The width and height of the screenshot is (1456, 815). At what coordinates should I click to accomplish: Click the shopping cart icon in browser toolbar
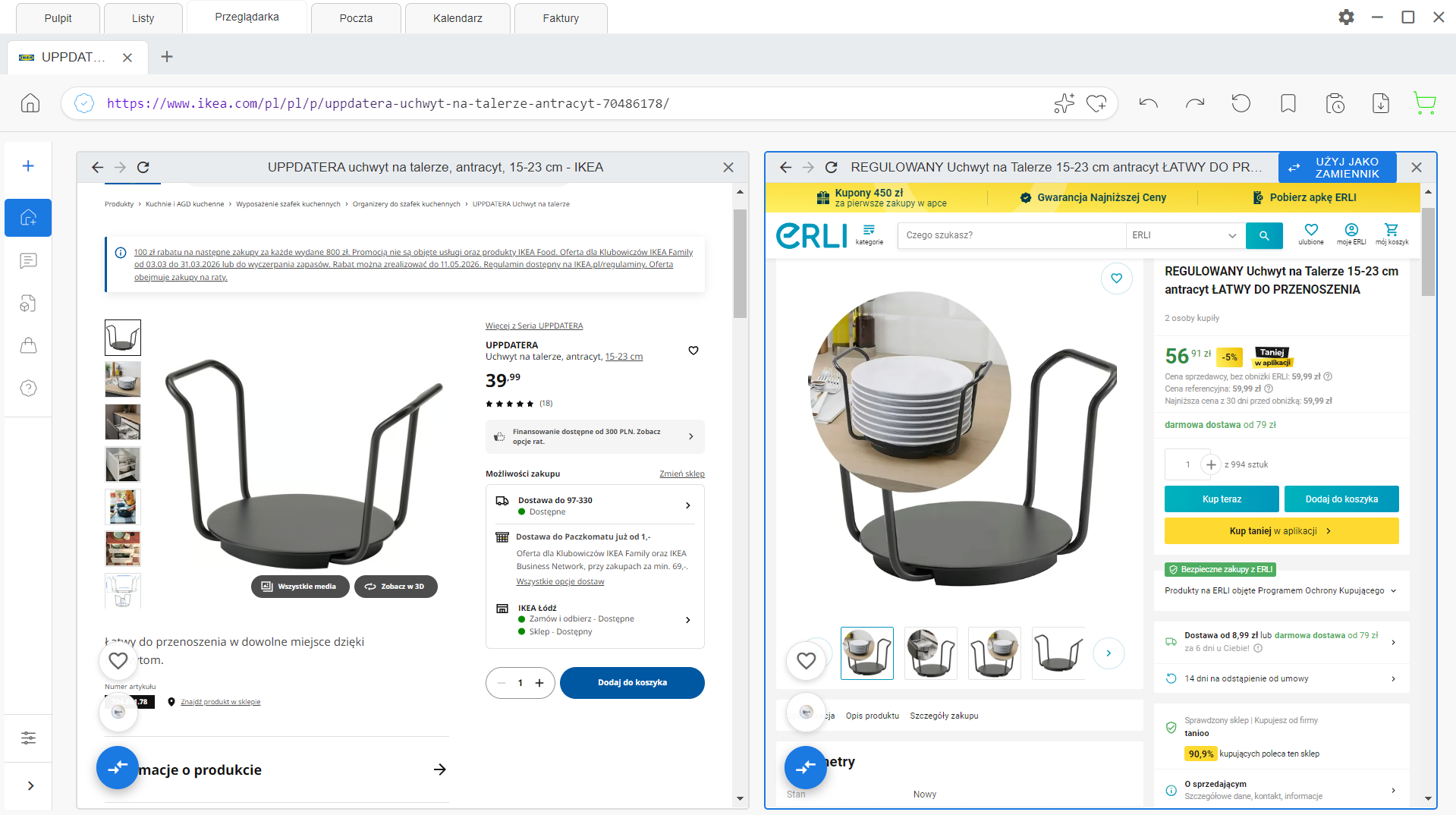tap(1424, 103)
